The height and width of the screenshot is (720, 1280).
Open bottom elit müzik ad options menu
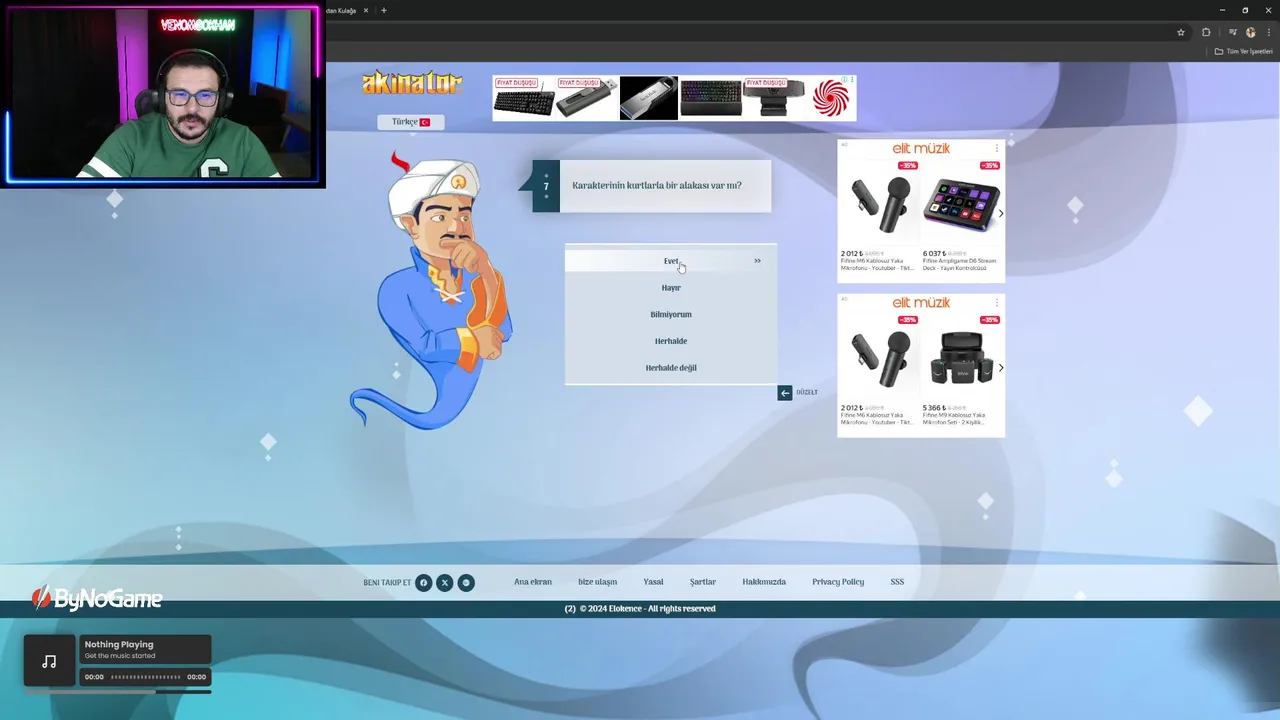tap(996, 303)
